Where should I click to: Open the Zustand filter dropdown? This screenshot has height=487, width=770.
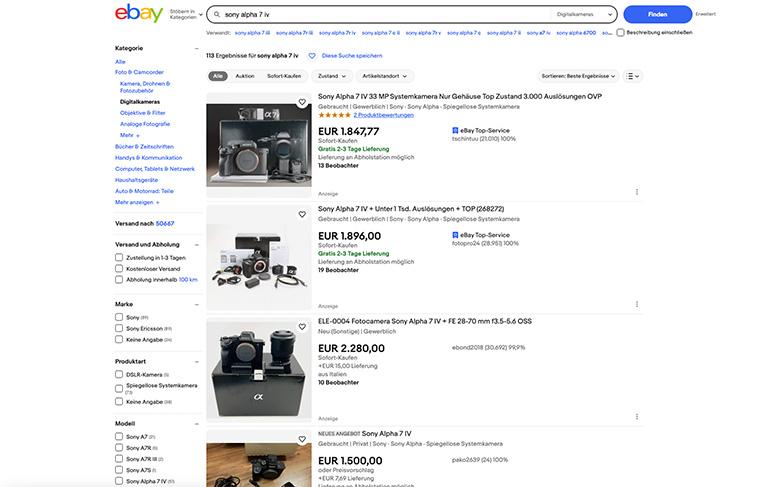point(332,76)
